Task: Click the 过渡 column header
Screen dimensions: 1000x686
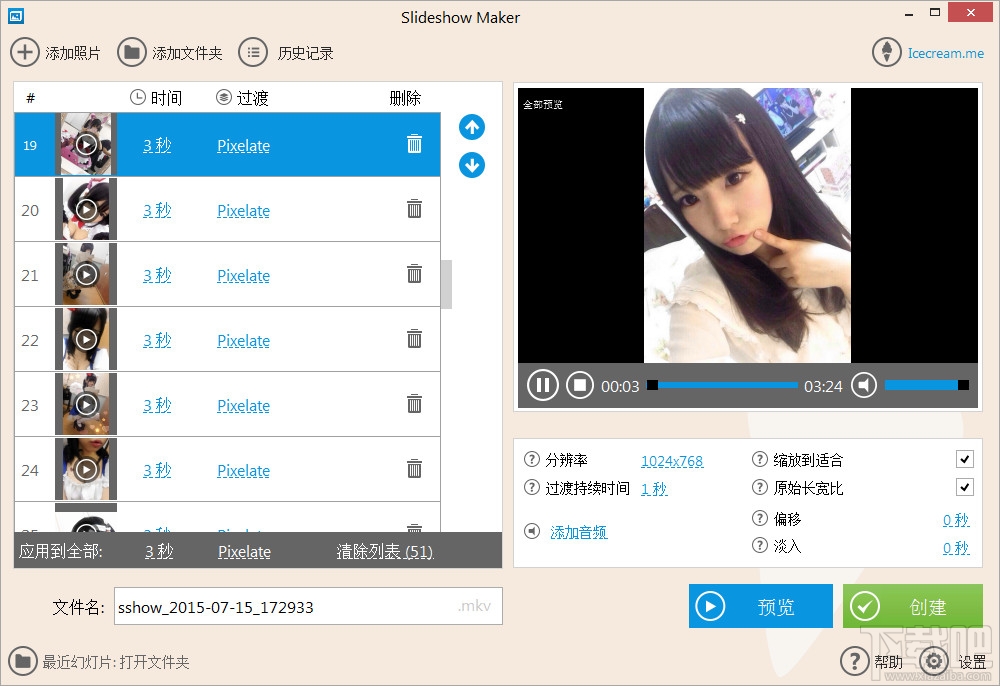Action: coord(242,98)
